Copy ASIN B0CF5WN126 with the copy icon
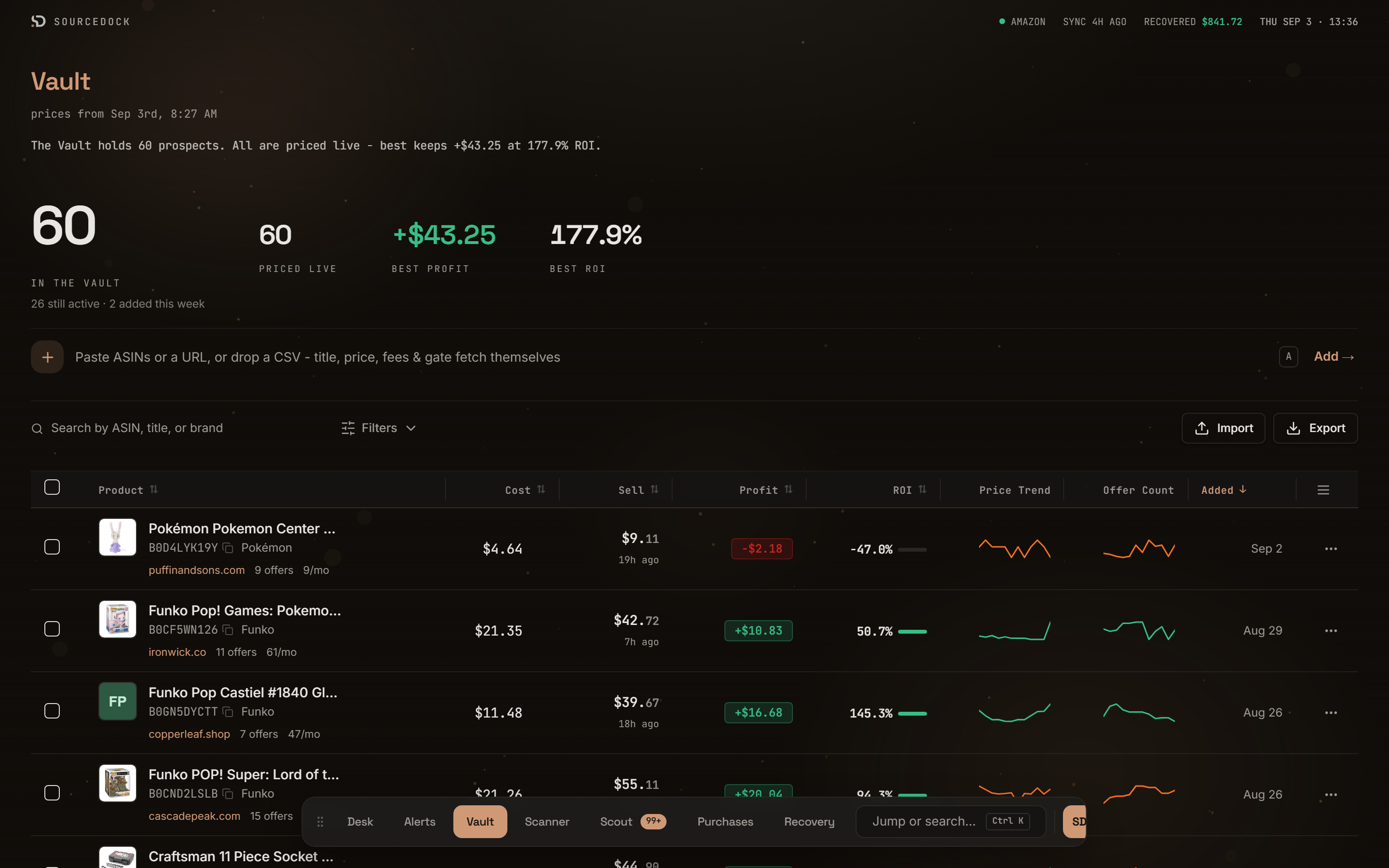1389x868 pixels. 228,630
